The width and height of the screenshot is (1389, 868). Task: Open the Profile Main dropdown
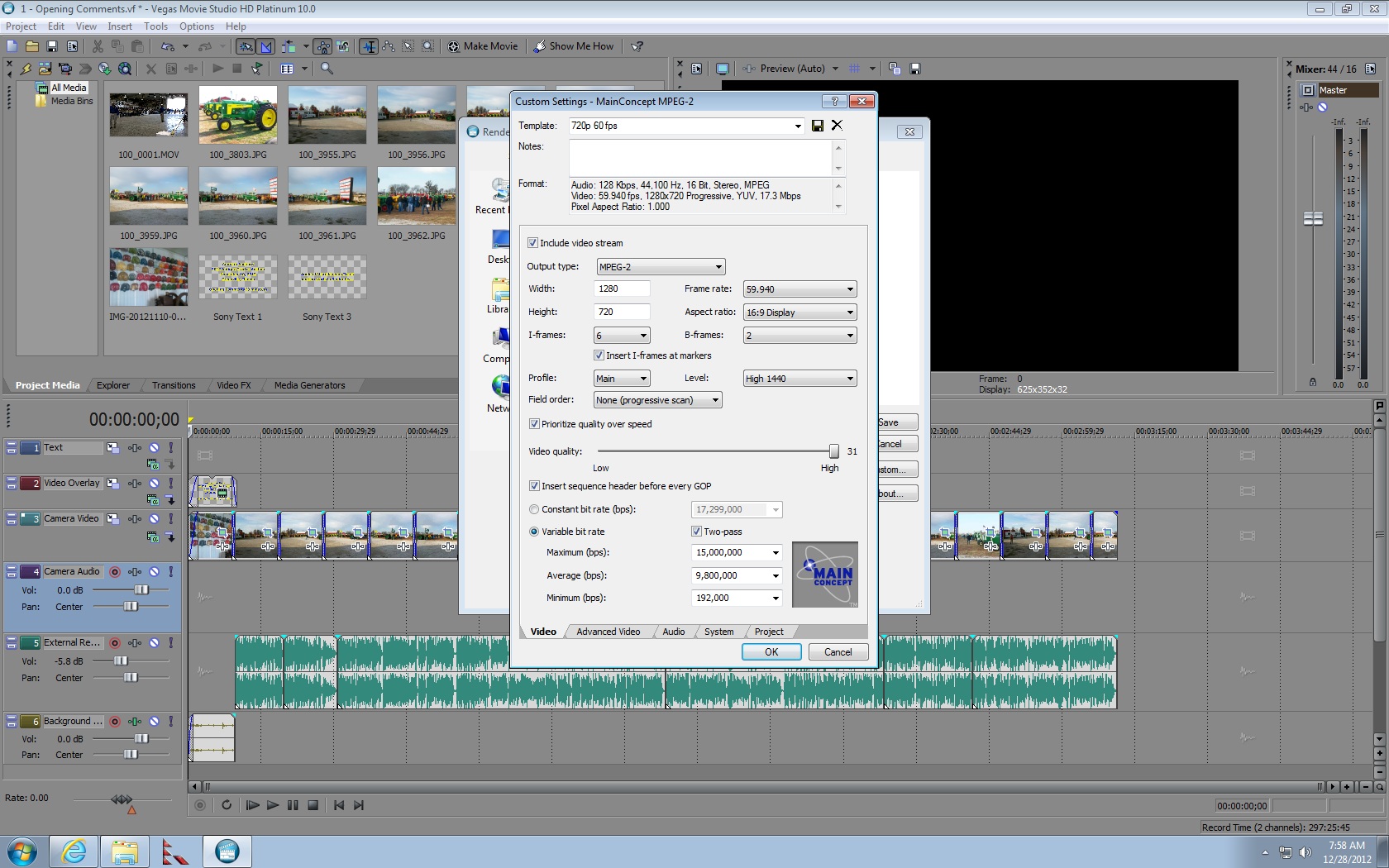pos(622,379)
